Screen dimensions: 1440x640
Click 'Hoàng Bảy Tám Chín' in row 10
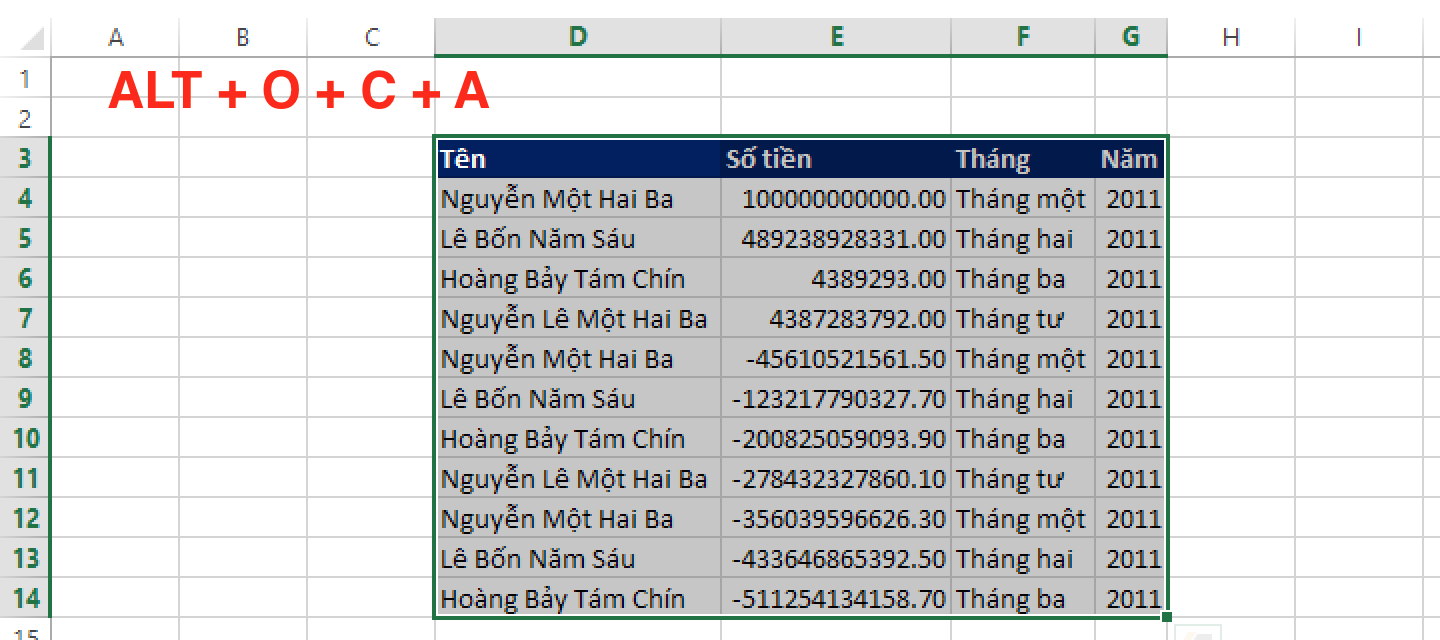[563, 439]
